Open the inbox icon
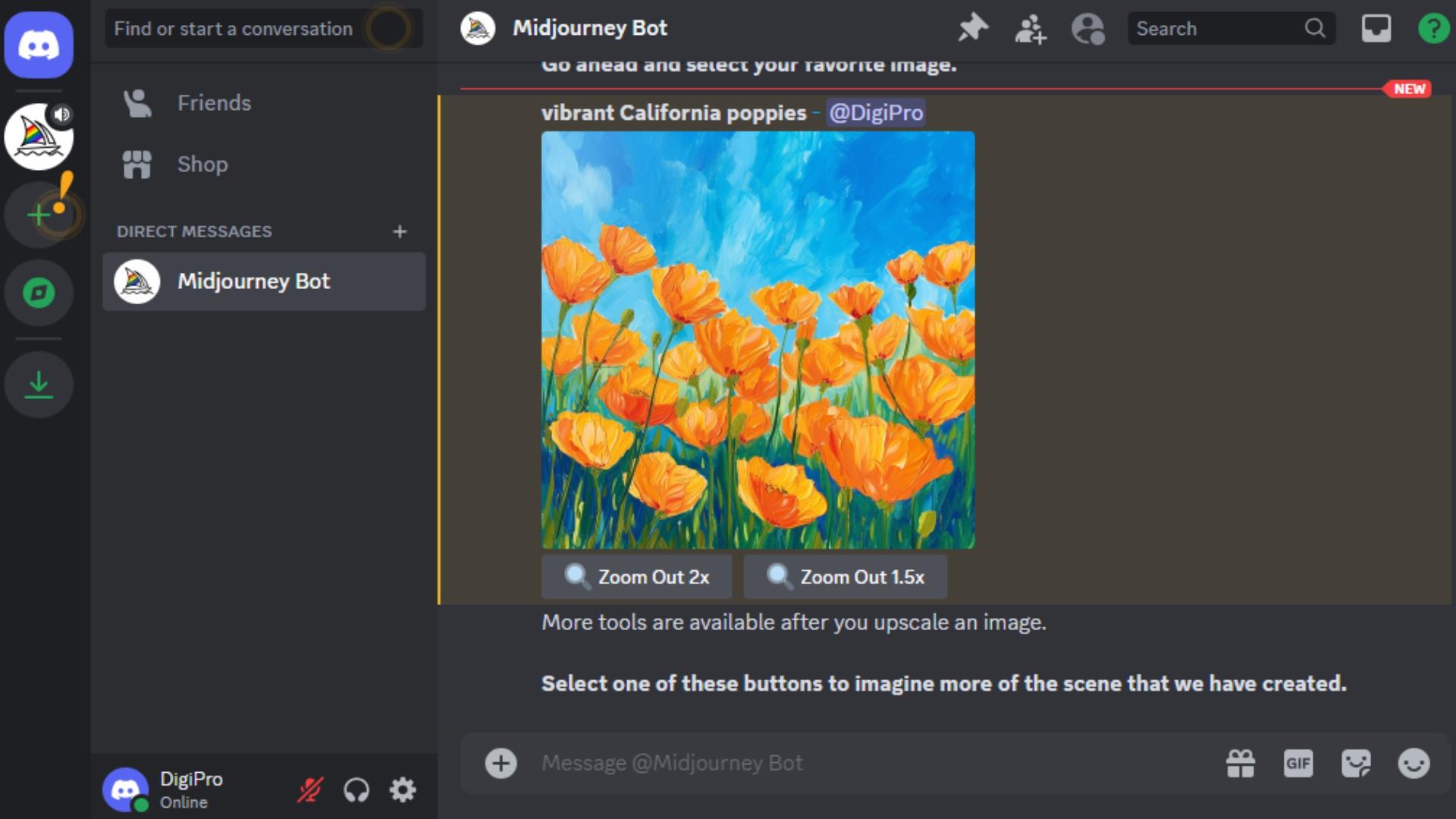This screenshot has width=1456, height=819. point(1376,29)
